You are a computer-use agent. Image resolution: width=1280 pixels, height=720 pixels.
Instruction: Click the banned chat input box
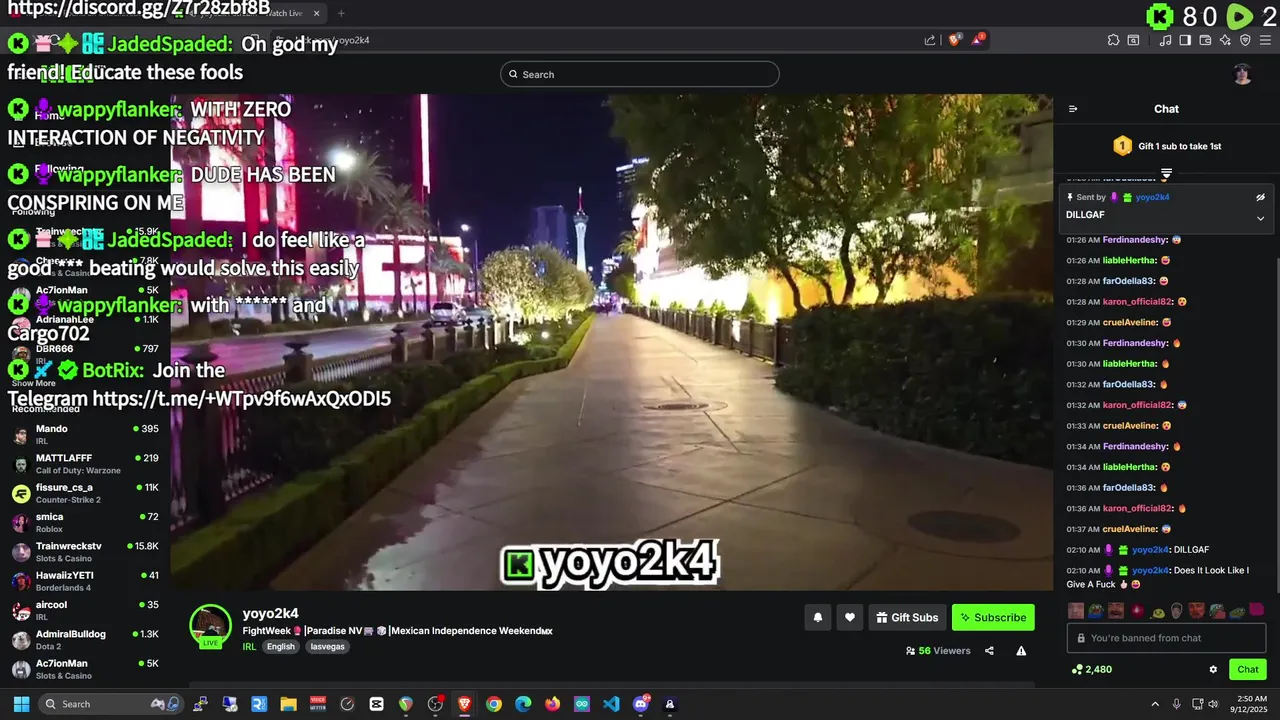(x=1166, y=638)
